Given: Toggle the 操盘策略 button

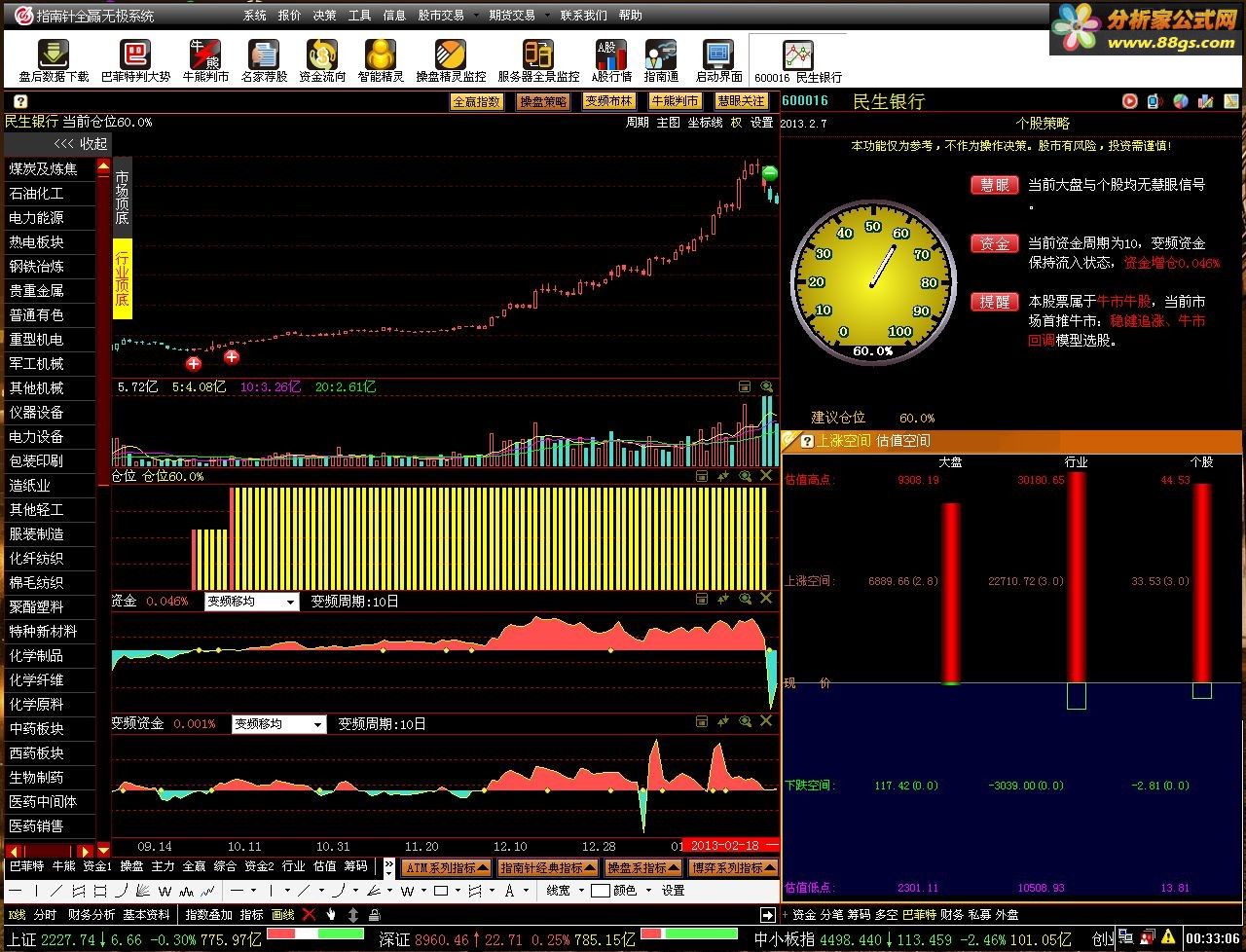Looking at the screenshot, I should (x=543, y=101).
